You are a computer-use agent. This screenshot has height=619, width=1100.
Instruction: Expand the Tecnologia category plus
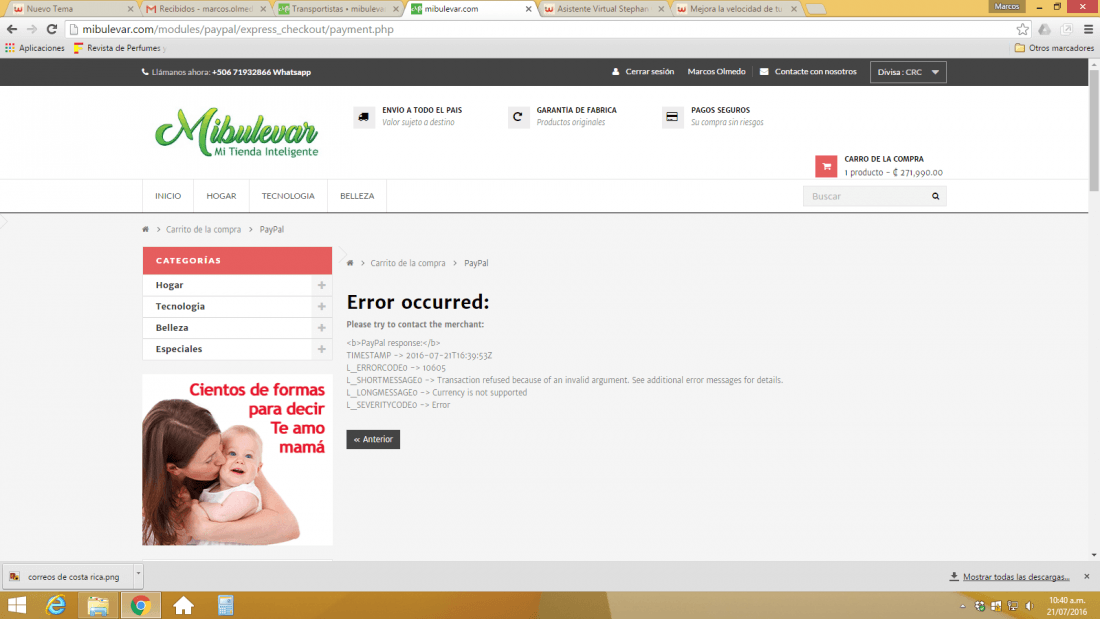(x=321, y=307)
